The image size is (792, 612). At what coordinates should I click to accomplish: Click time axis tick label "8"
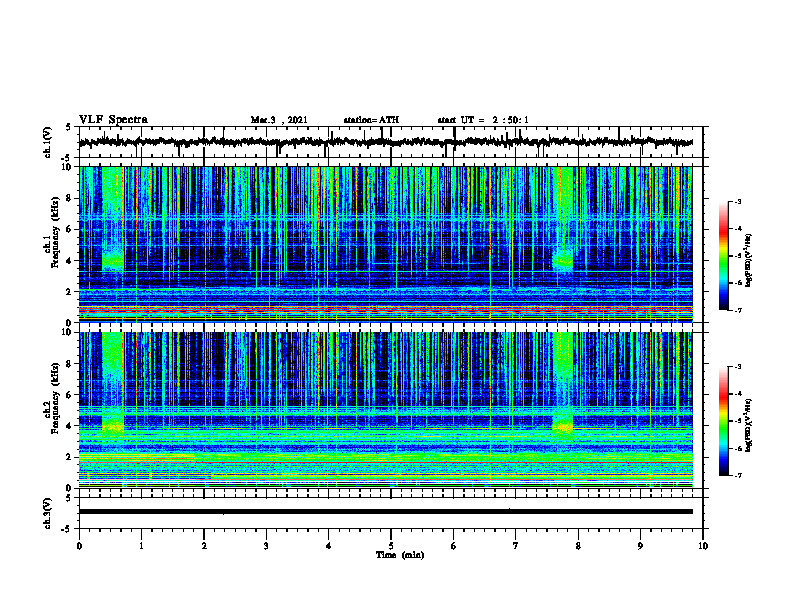[578, 546]
